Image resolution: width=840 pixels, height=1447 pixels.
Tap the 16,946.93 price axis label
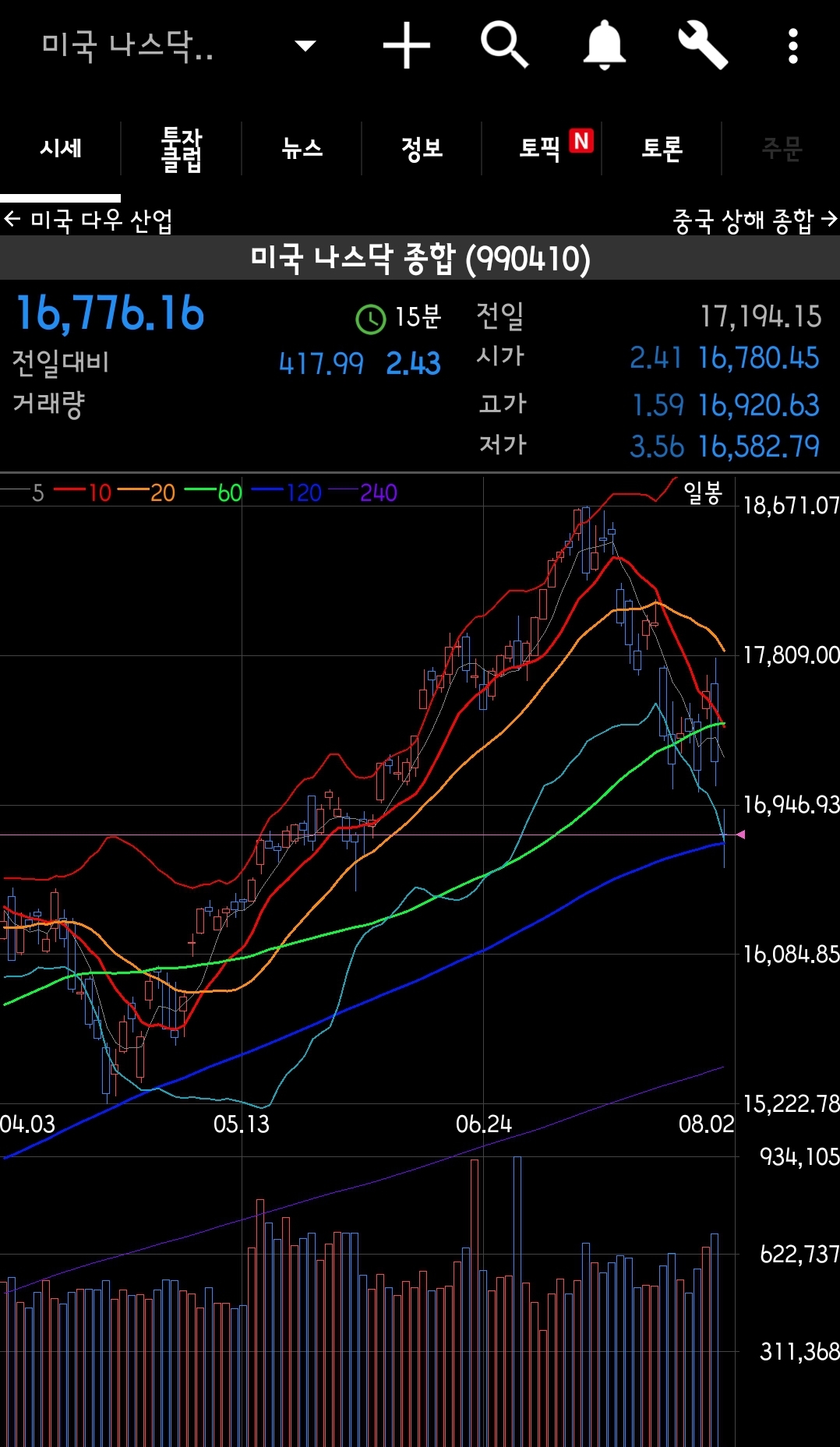791,804
